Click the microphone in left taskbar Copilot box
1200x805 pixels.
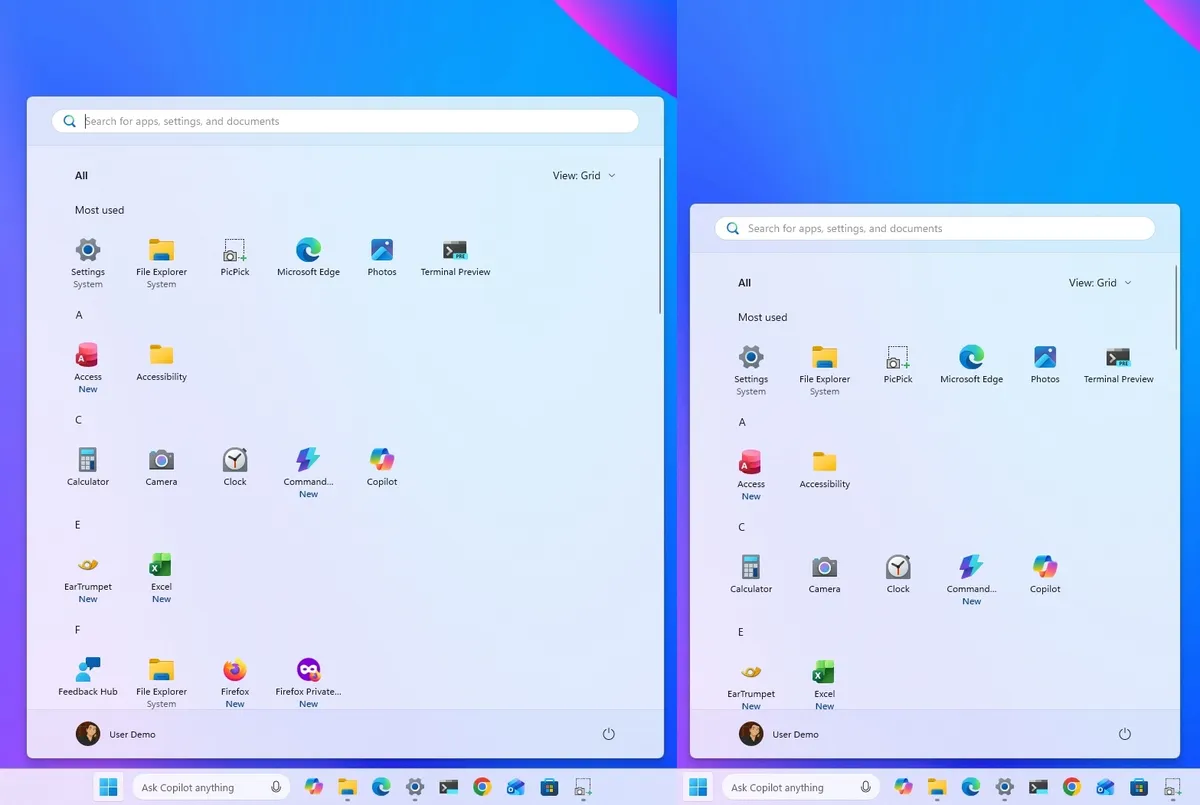(x=276, y=787)
